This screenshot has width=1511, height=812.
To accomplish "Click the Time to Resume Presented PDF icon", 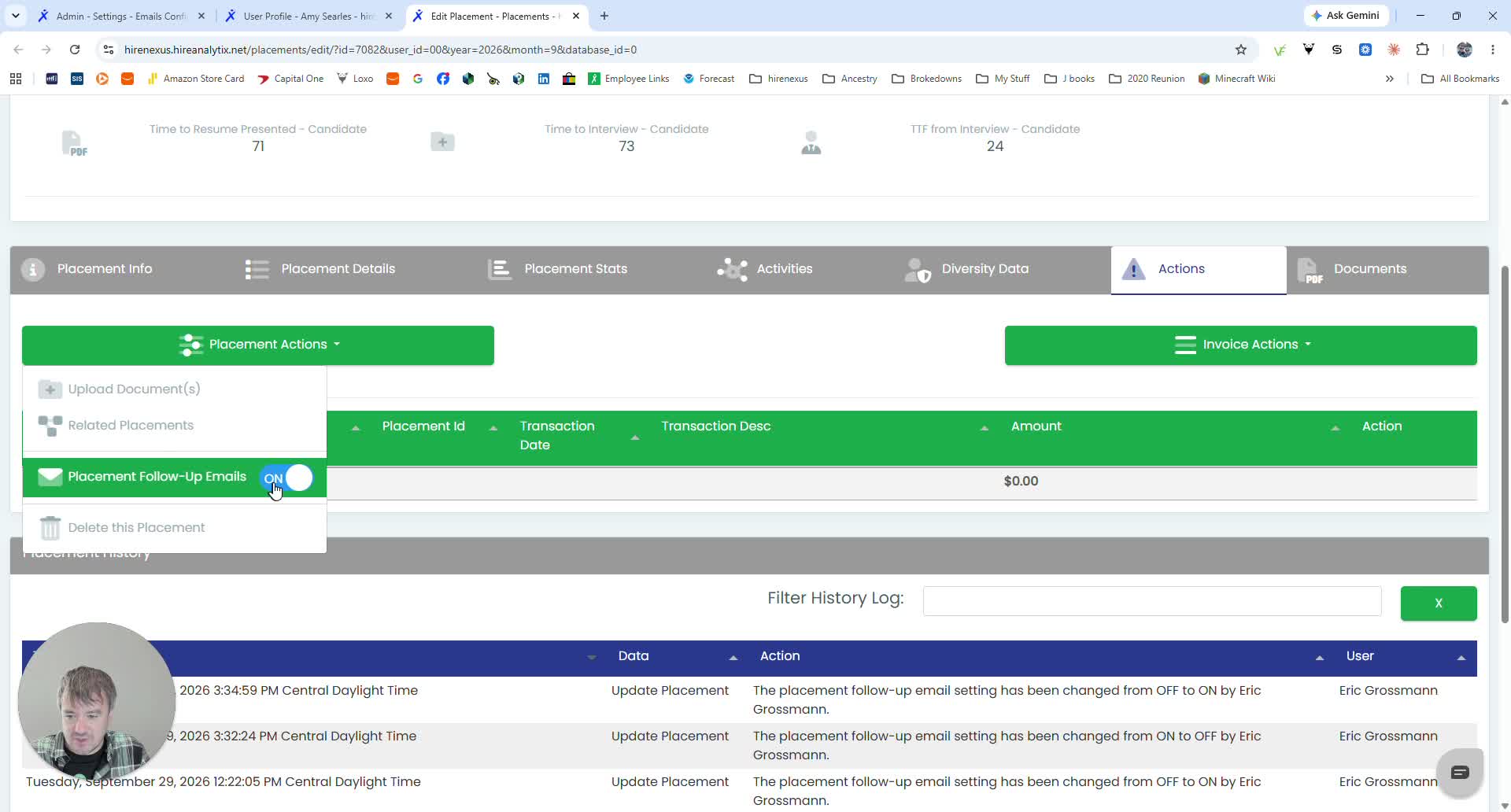I will [x=74, y=143].
